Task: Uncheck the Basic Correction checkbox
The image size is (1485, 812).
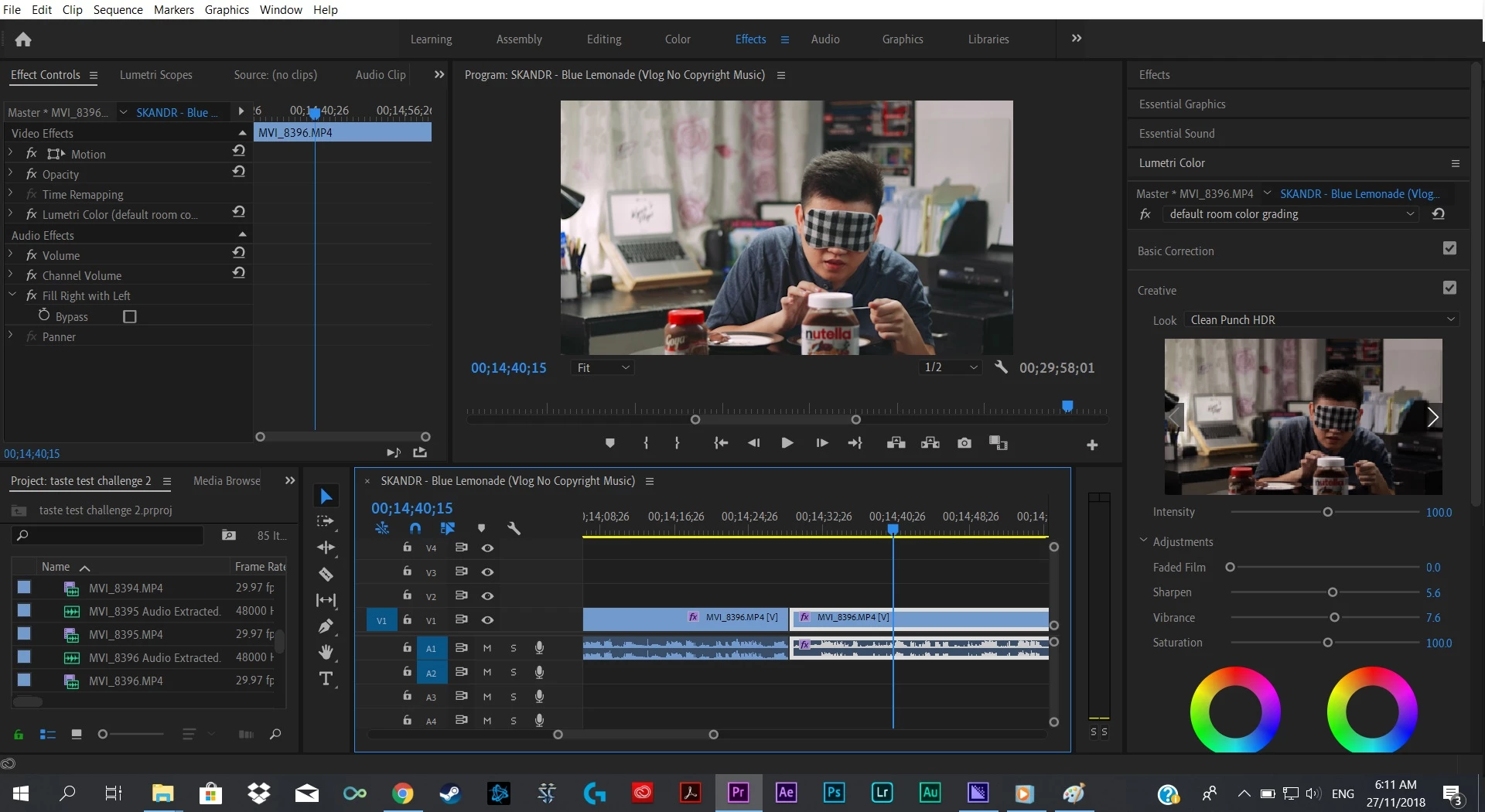Action: (1449, 248)
